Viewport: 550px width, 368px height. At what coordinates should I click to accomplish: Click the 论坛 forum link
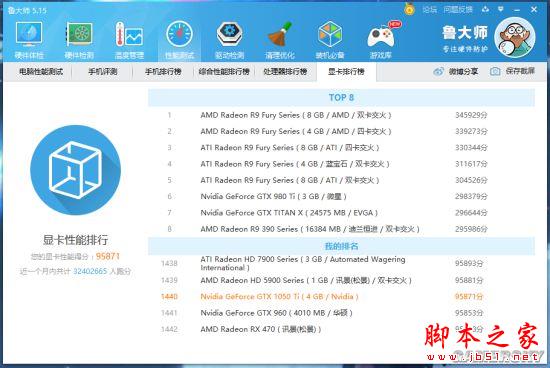(429, 9)
